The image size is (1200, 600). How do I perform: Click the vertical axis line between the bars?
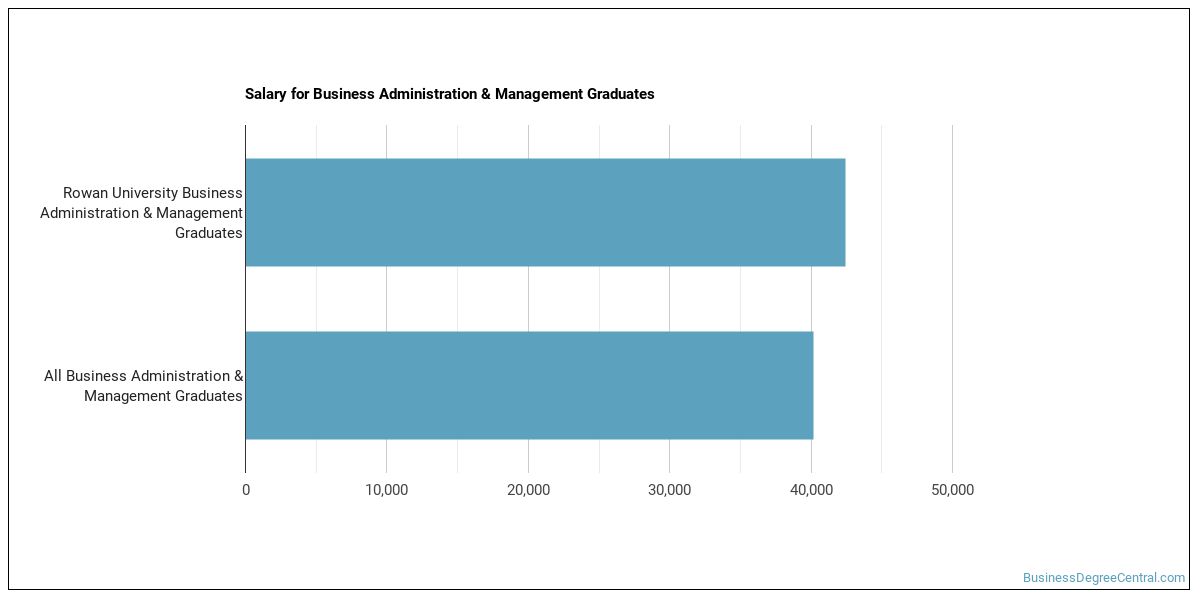[x=245, y=298]
